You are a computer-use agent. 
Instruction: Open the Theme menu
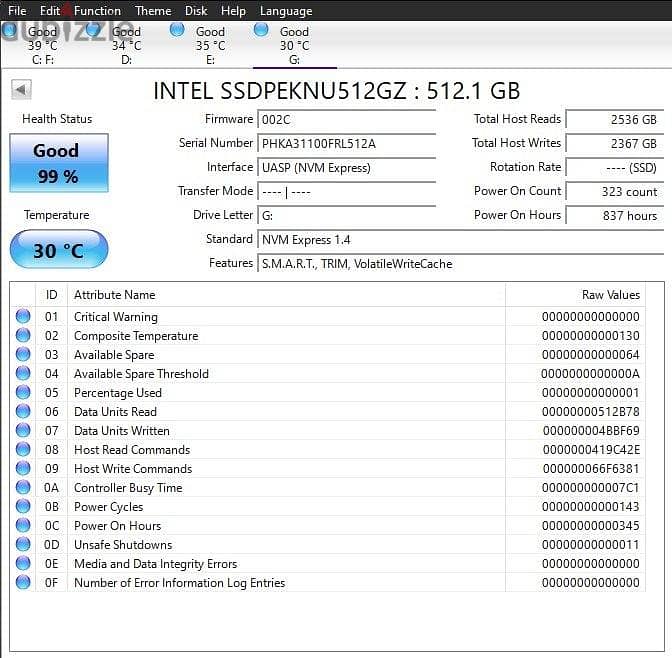pos(153,11)
